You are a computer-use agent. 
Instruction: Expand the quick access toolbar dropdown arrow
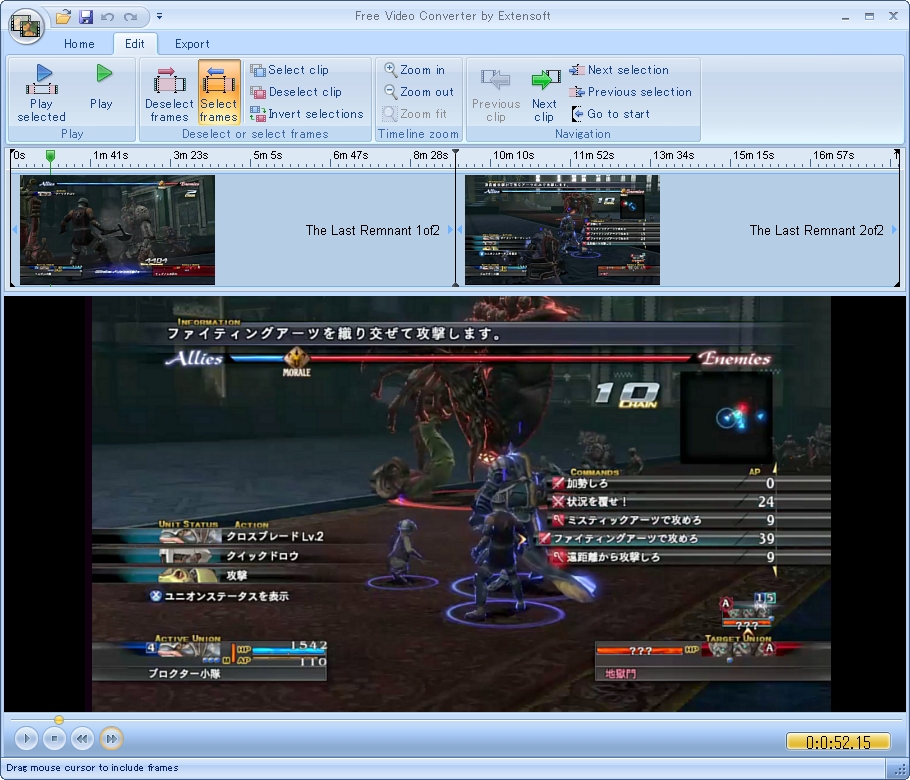[160, 17]
